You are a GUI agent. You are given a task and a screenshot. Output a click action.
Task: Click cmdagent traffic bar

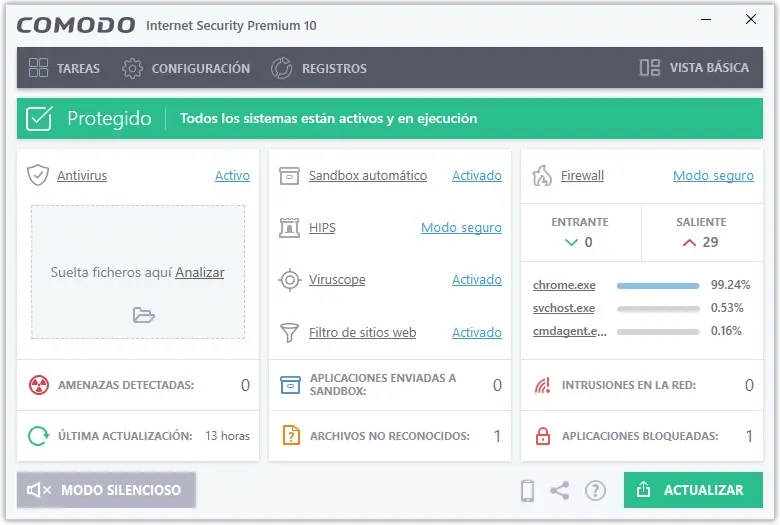tap(658, 332)
